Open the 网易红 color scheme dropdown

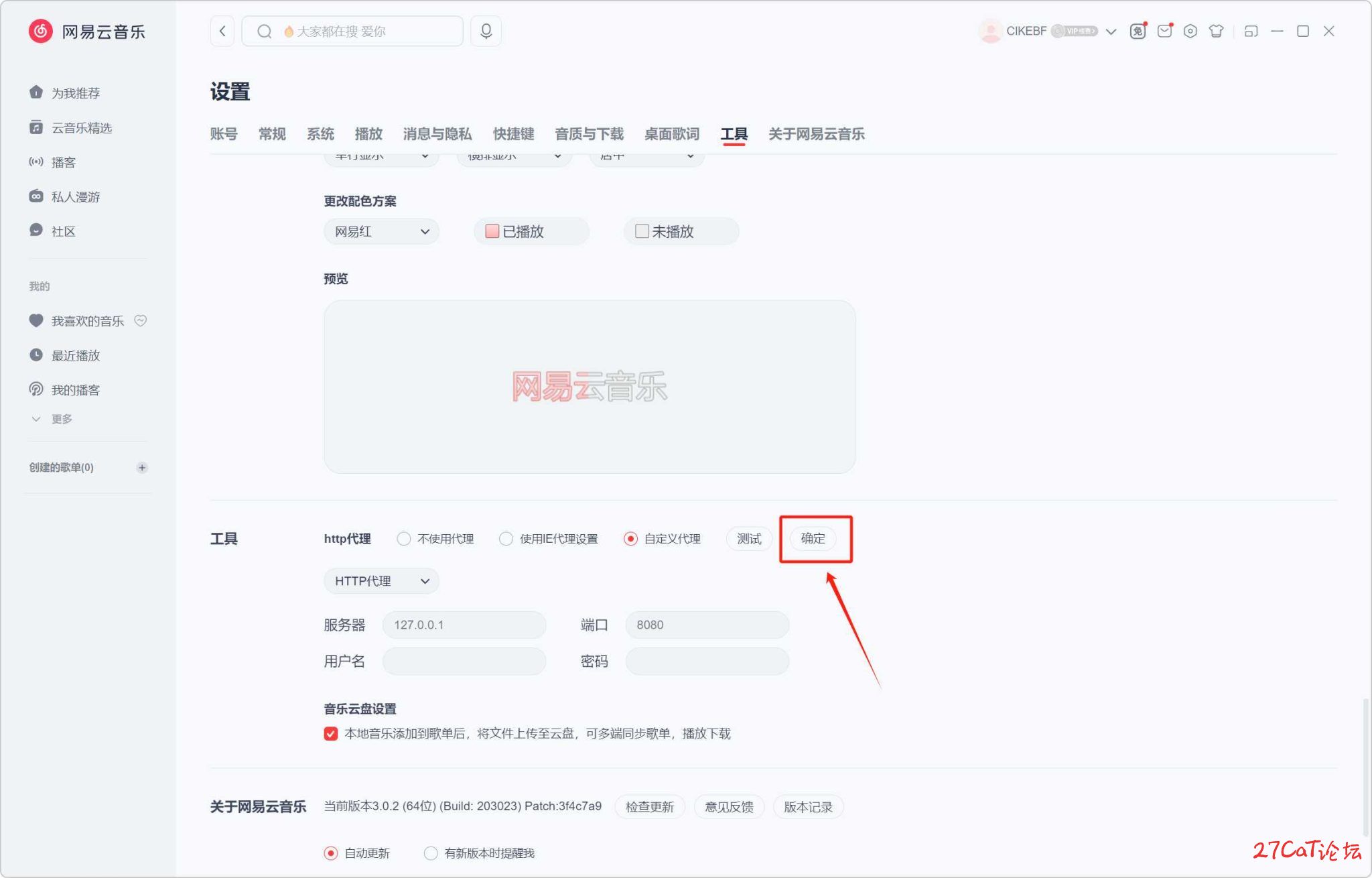click(381, 232)
